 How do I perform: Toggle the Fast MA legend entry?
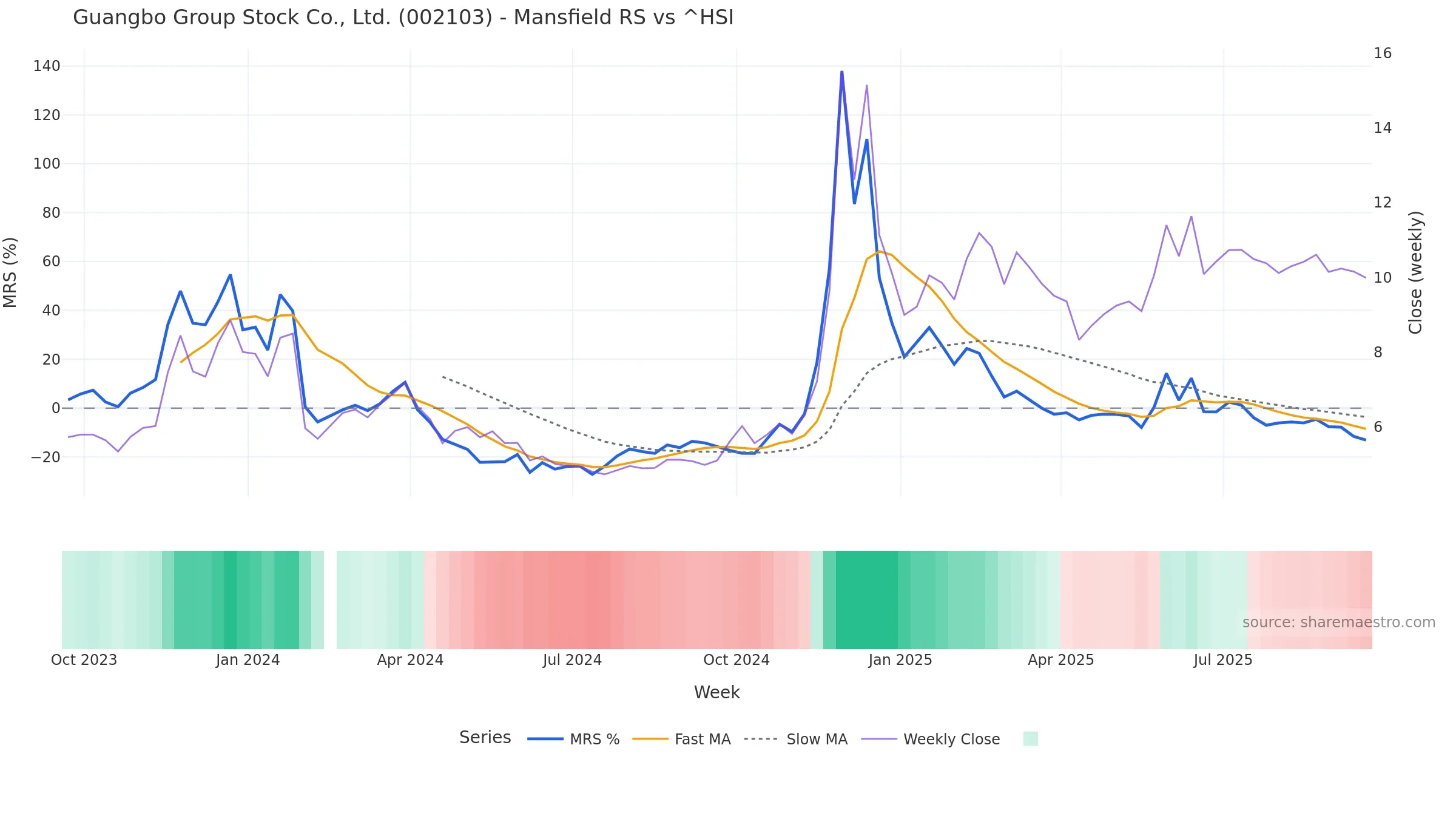click(x=681, y=739)
